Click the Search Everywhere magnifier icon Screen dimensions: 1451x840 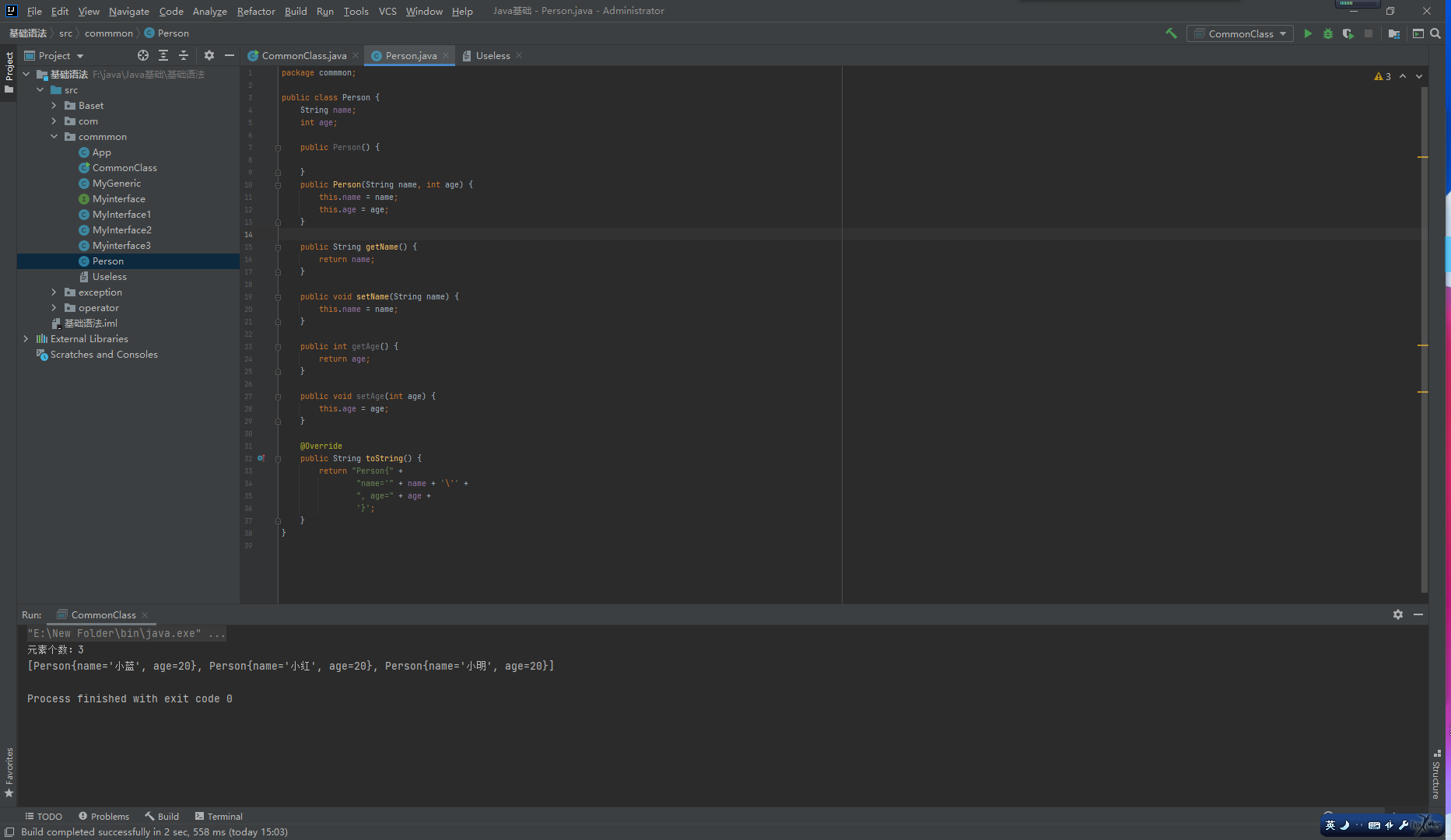click(x=1435, y=33)
